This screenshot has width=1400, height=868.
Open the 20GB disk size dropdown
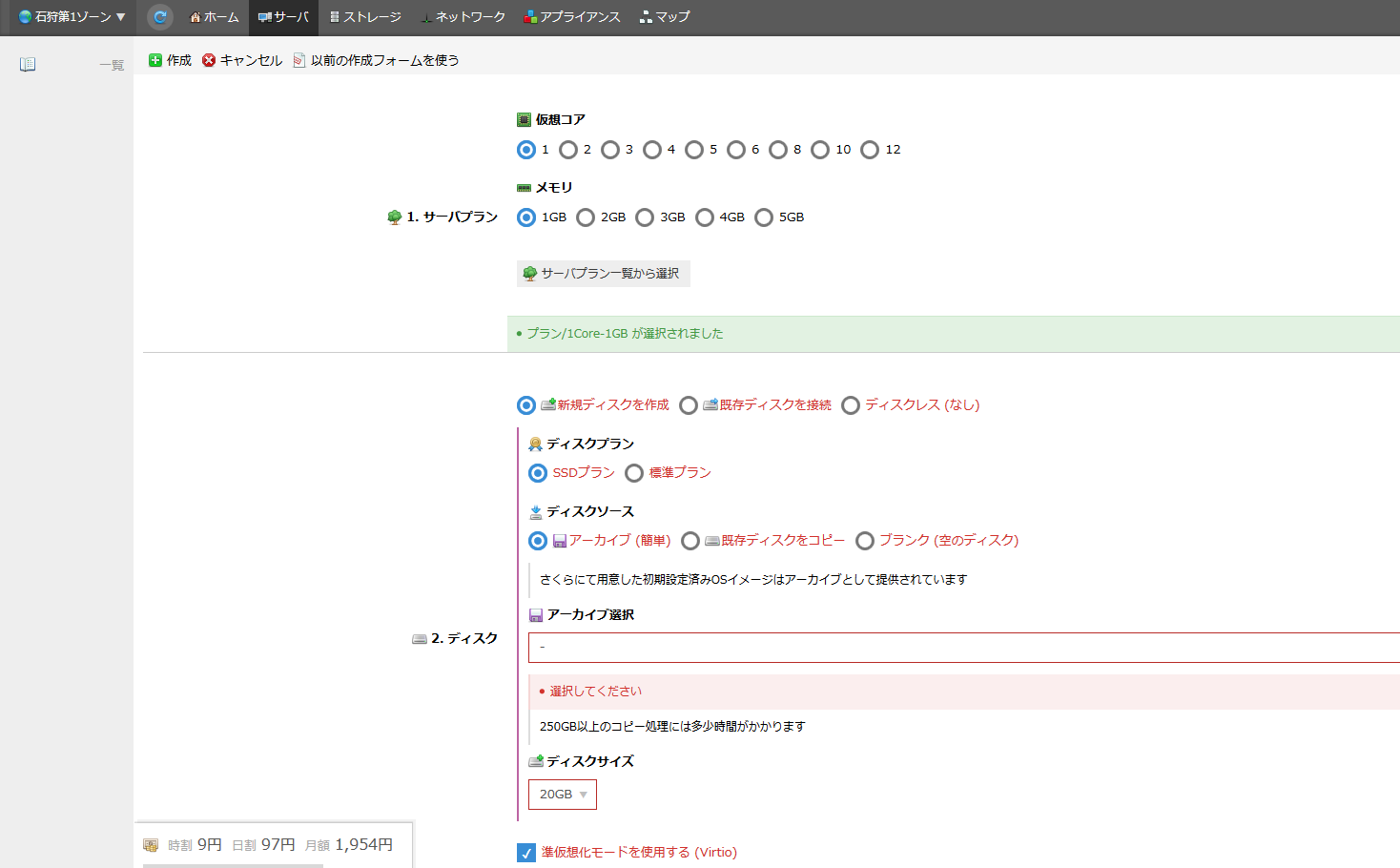pos(563,795)
